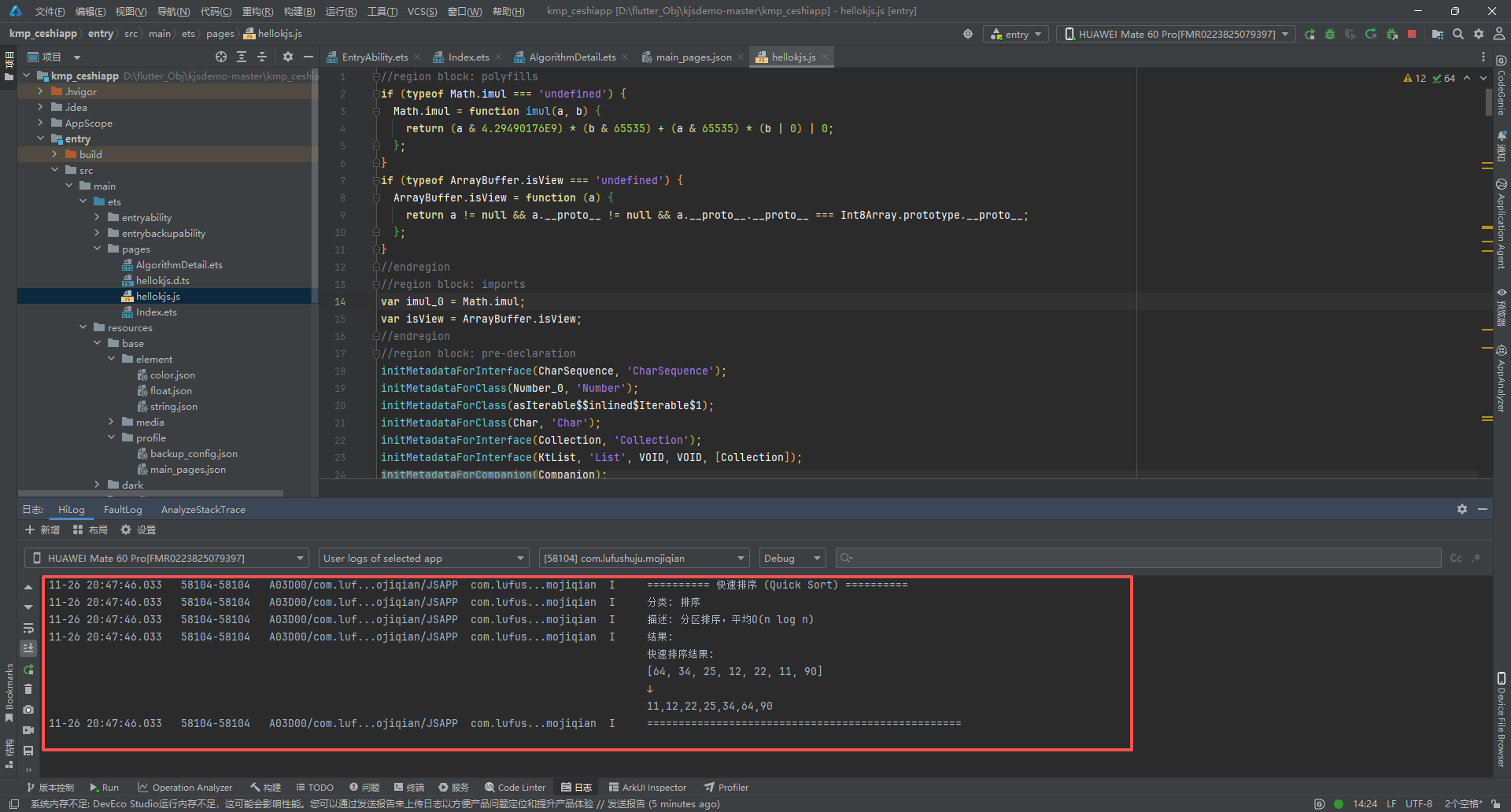Save the log to file
The height and width of the screenshot is (812, 1511).
point(28,751)
